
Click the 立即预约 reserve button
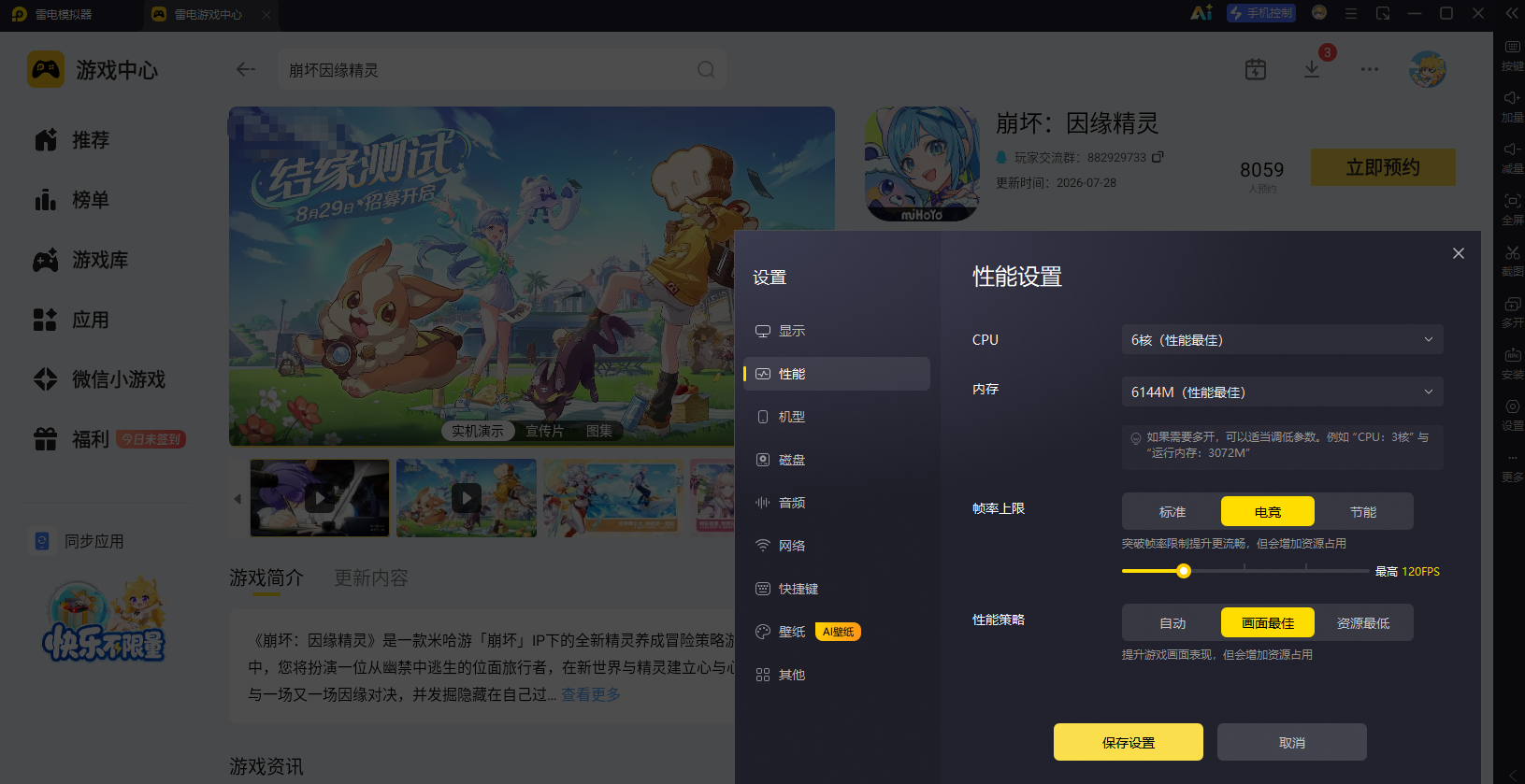1383,167
